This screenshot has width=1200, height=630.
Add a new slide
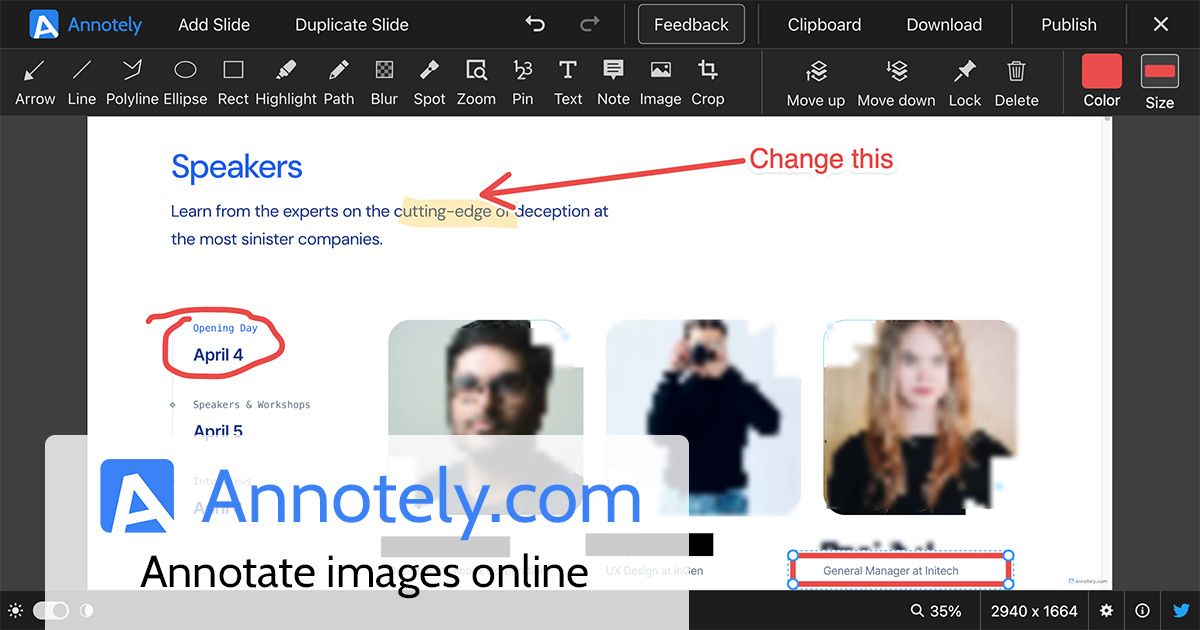point(213,24)
